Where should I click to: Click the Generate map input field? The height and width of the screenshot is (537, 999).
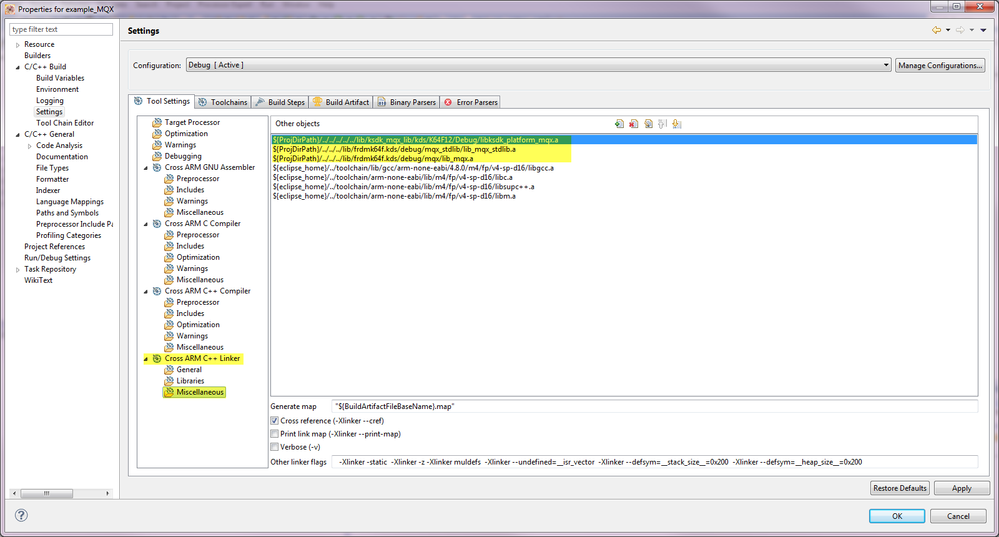click(x=655, y=406)
